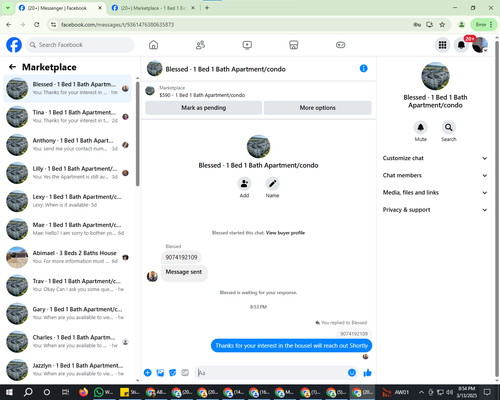Open the notifications bell icon
The height and width of the screenshot is (400, 500).
(461, 45)
